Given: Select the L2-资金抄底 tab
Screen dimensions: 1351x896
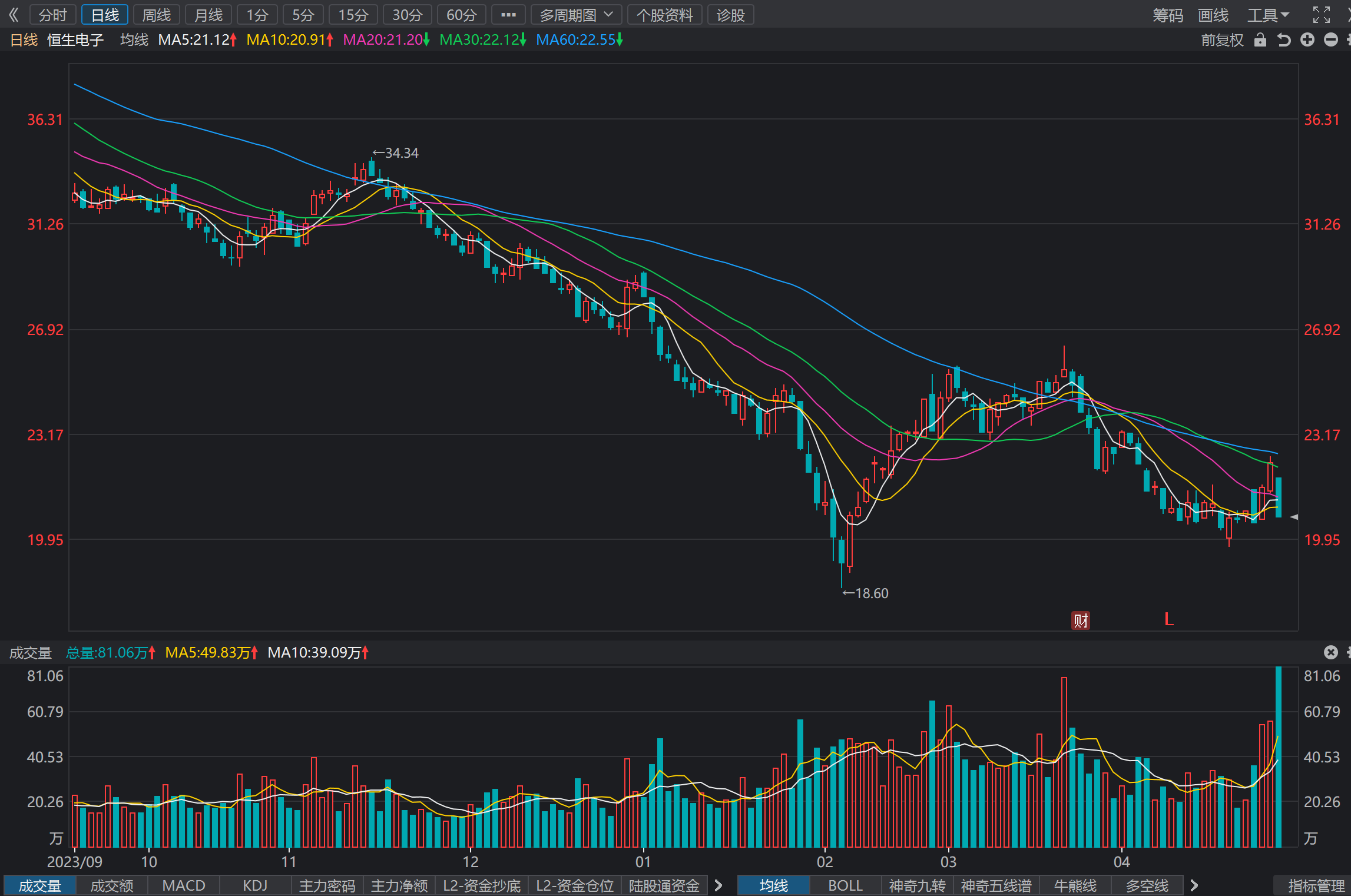Looking at the screenshot, I should point(482,885).
